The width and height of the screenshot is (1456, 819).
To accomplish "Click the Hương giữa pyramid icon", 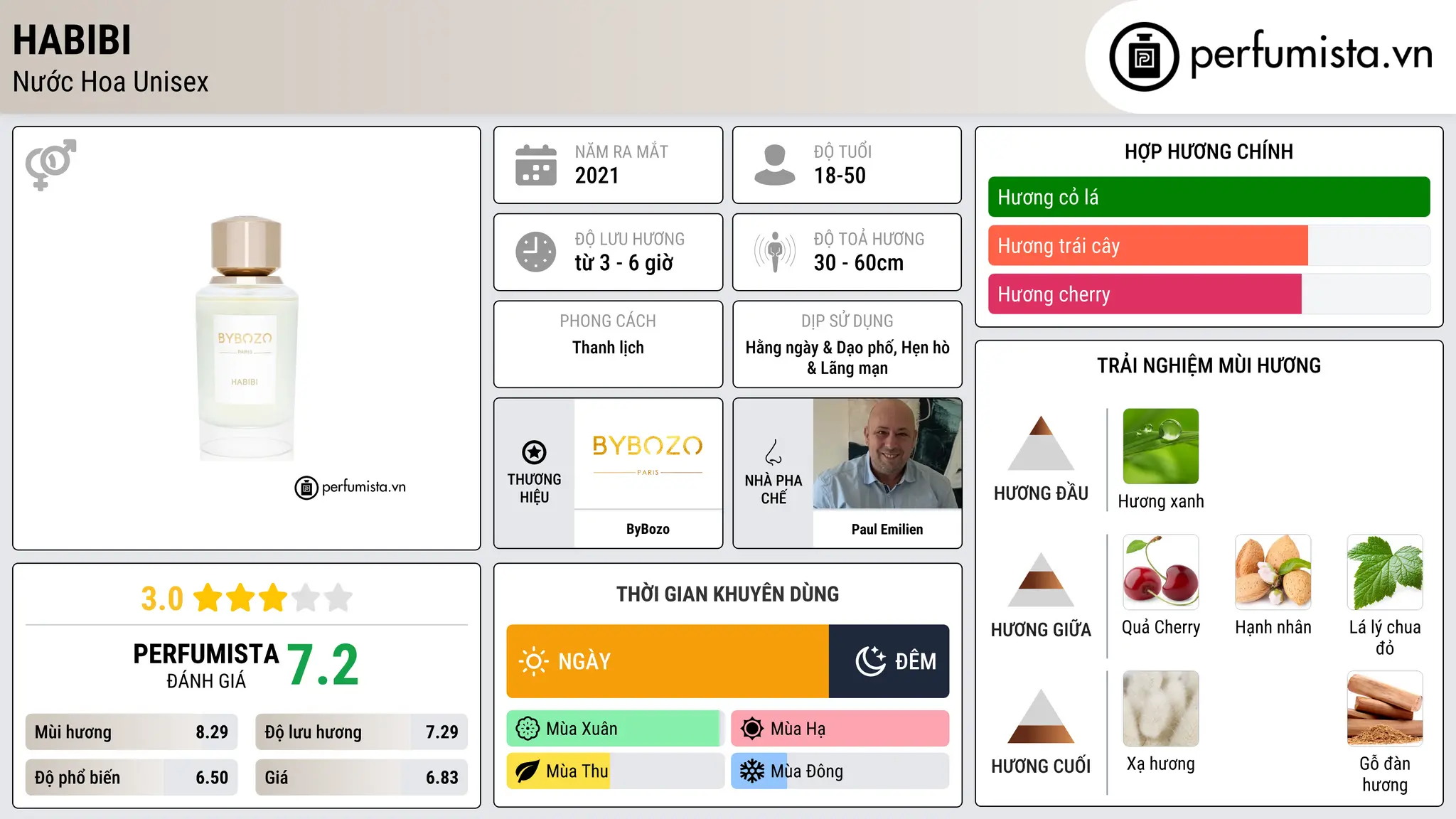I will tap(1041, 579).
